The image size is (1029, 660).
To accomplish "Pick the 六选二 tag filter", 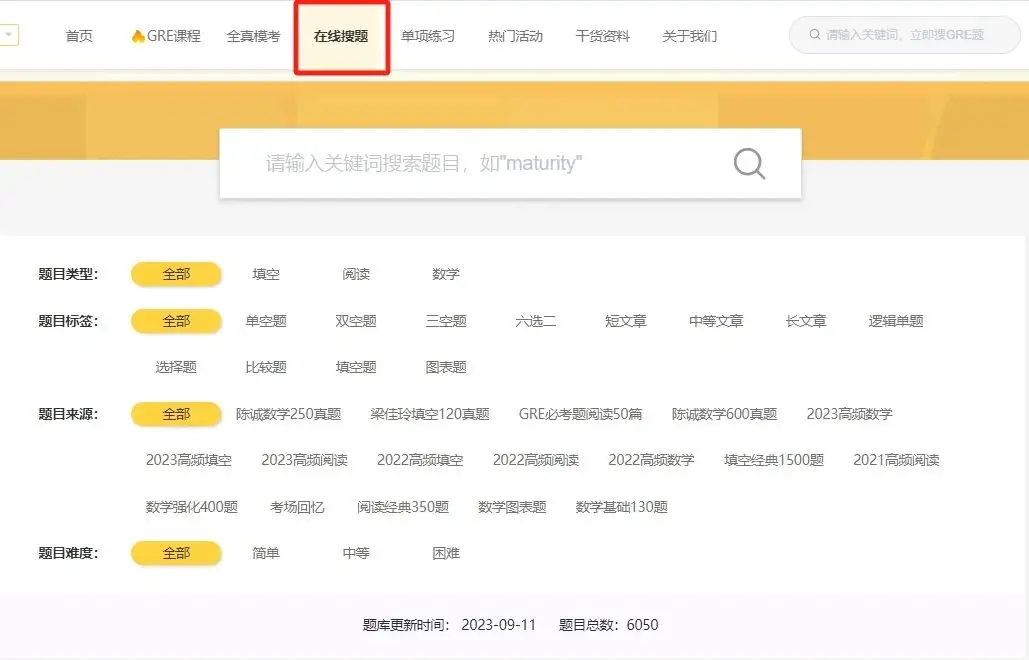I will click(536, 321).
